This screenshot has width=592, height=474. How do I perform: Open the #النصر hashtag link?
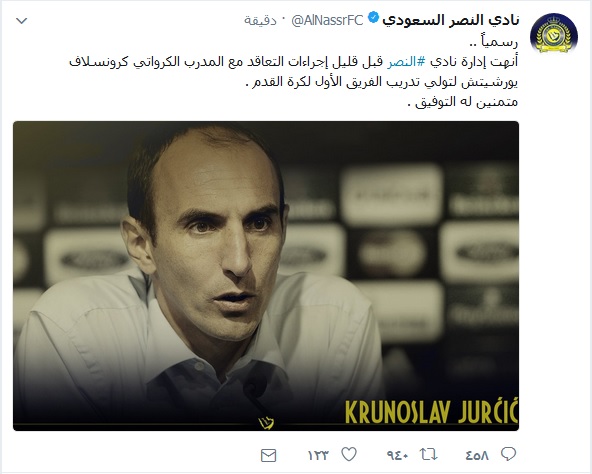point(407,62)
